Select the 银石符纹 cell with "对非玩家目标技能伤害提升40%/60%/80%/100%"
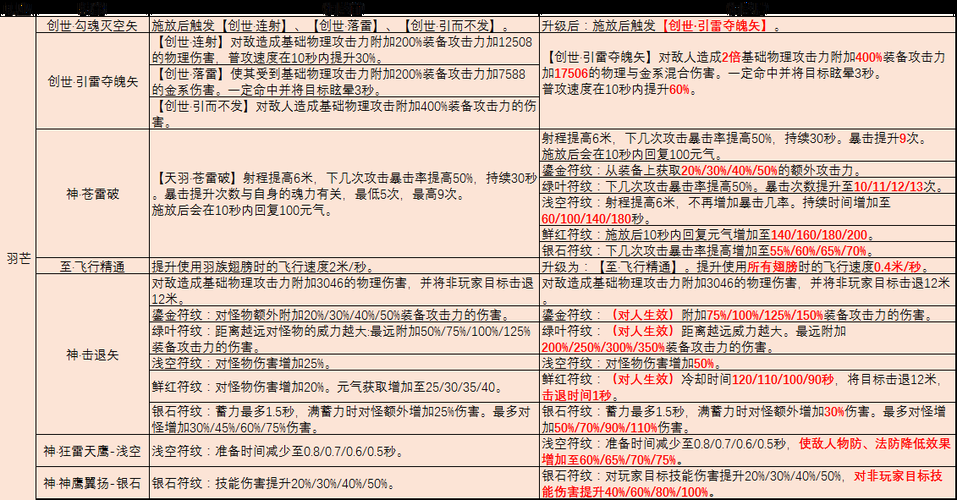Screen dimensions: 957x500 (748, 483)
